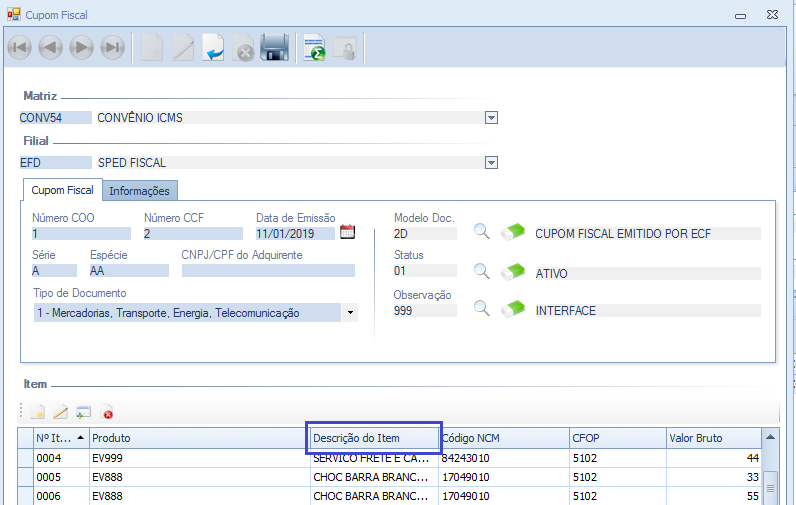Open the Tipo de Documento dropdown
Image resolution: width=796 pixels, height=505 pixels.
tap(350, 313)
